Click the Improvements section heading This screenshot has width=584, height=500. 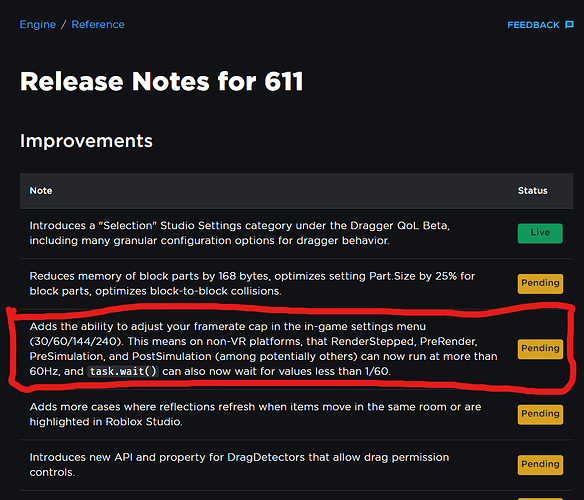86,141
